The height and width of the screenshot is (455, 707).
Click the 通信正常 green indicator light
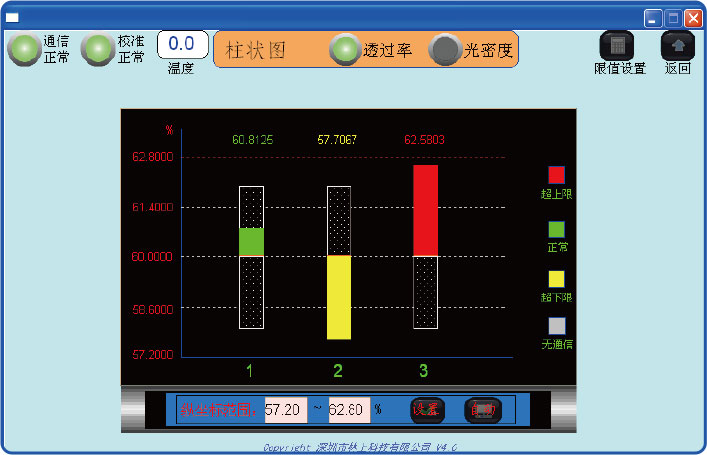pyautogui.click(x=25, y=49)
